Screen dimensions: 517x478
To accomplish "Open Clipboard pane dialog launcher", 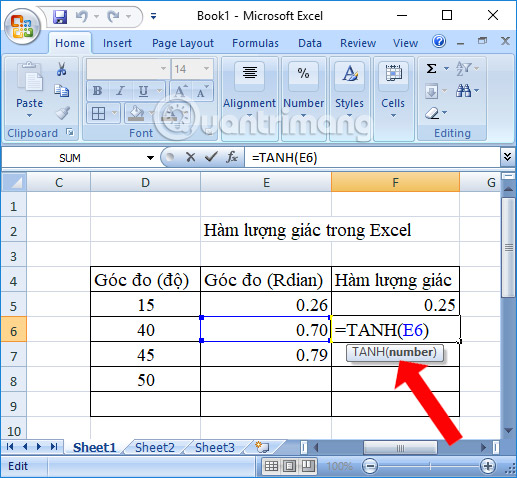I will pos(70,132).
